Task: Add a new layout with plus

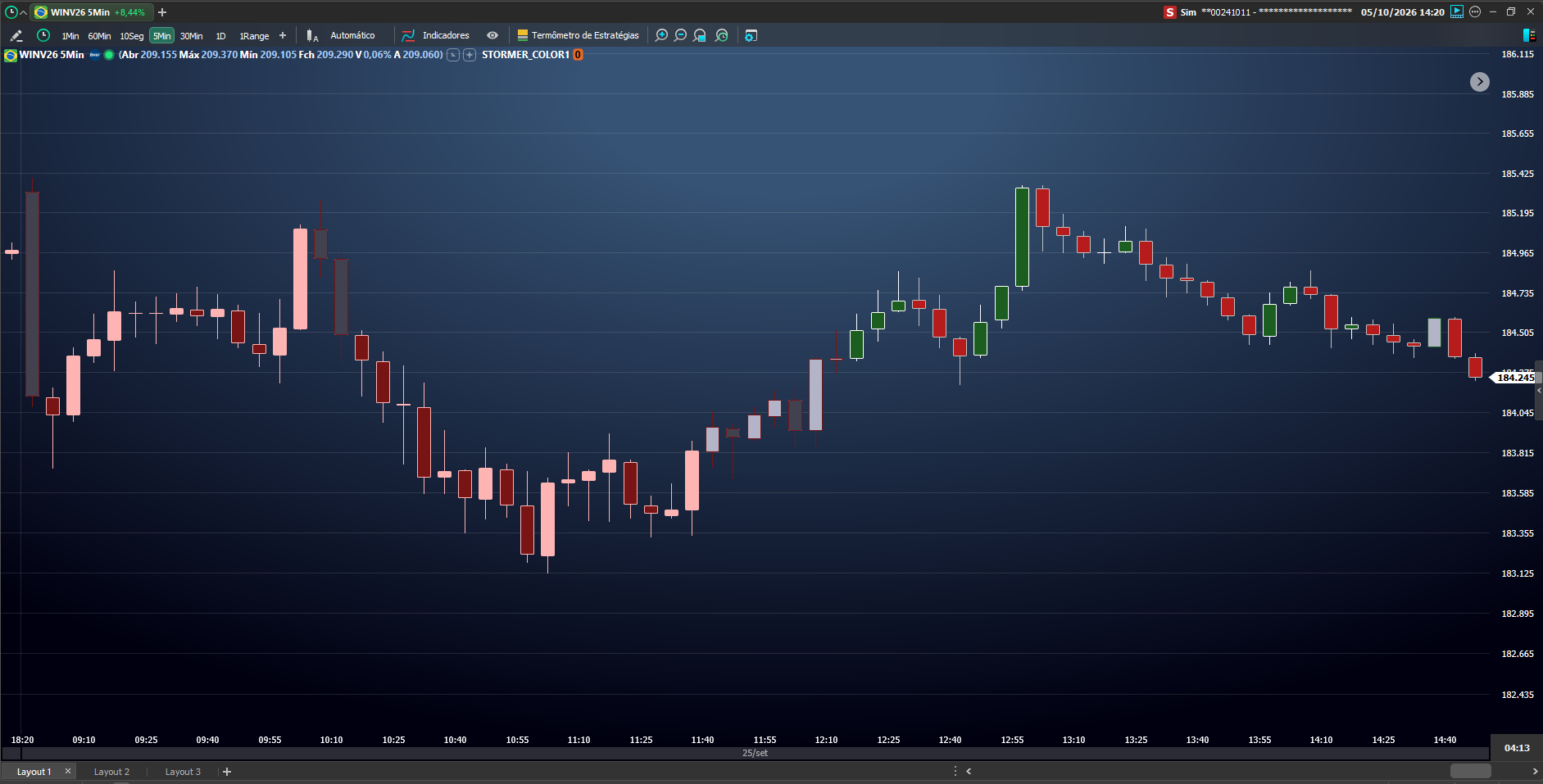Action: (227, 772)
